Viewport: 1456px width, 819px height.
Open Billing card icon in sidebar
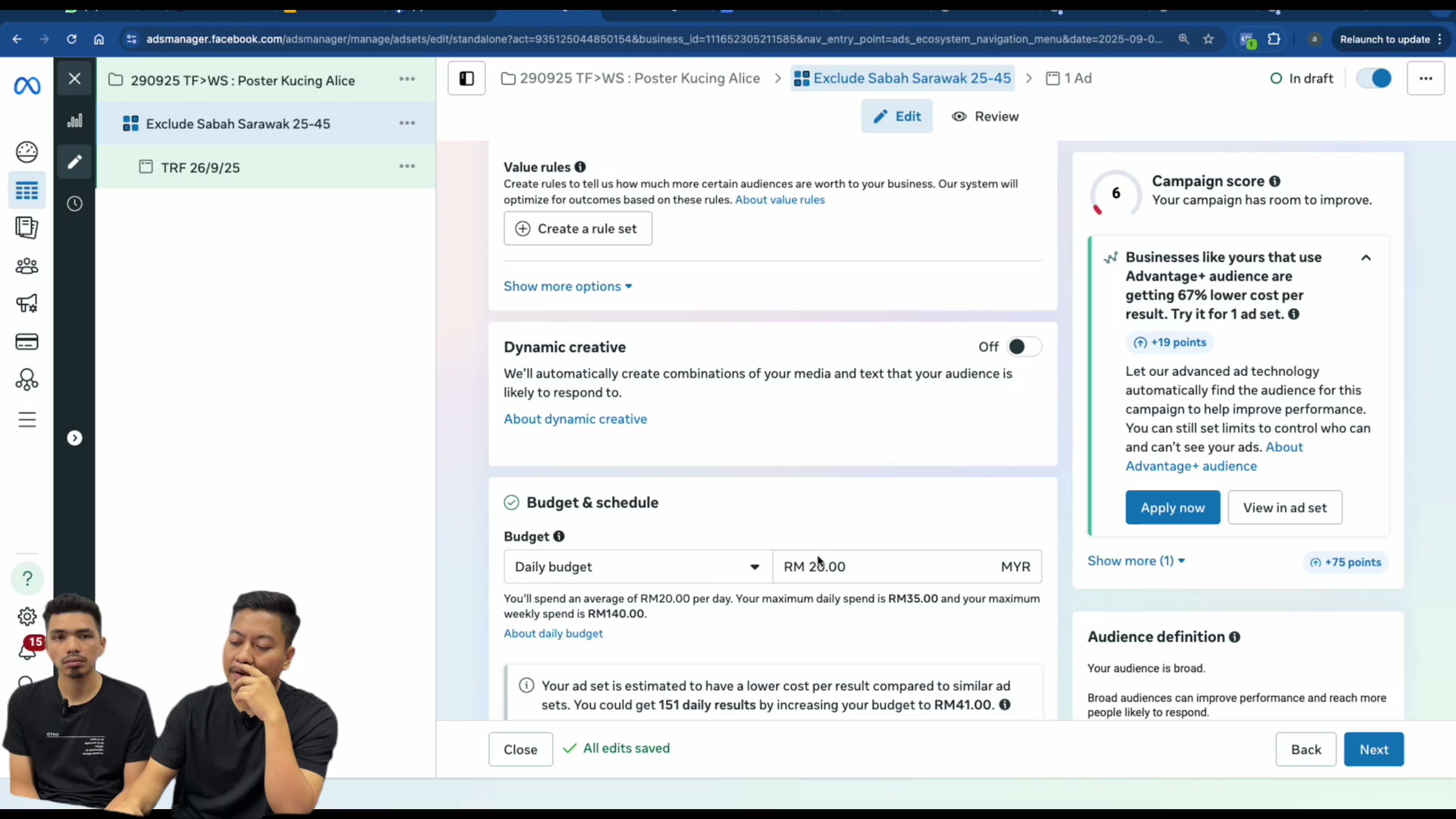point(27,341)
